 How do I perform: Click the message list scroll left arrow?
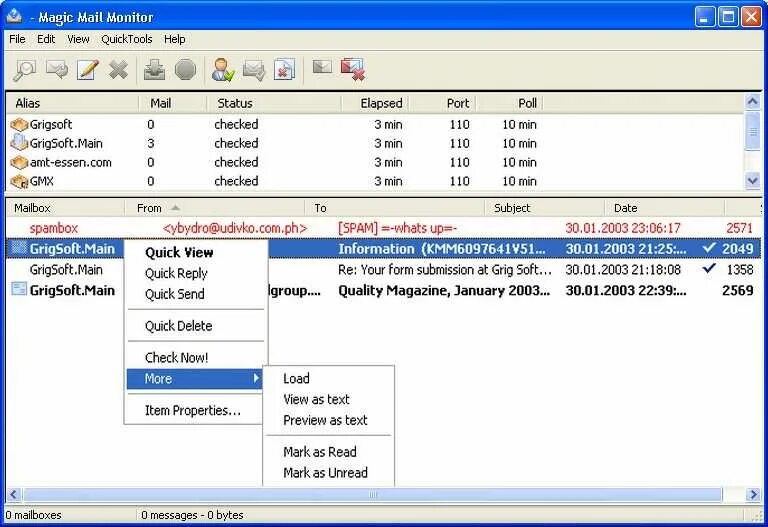(13, 495)
